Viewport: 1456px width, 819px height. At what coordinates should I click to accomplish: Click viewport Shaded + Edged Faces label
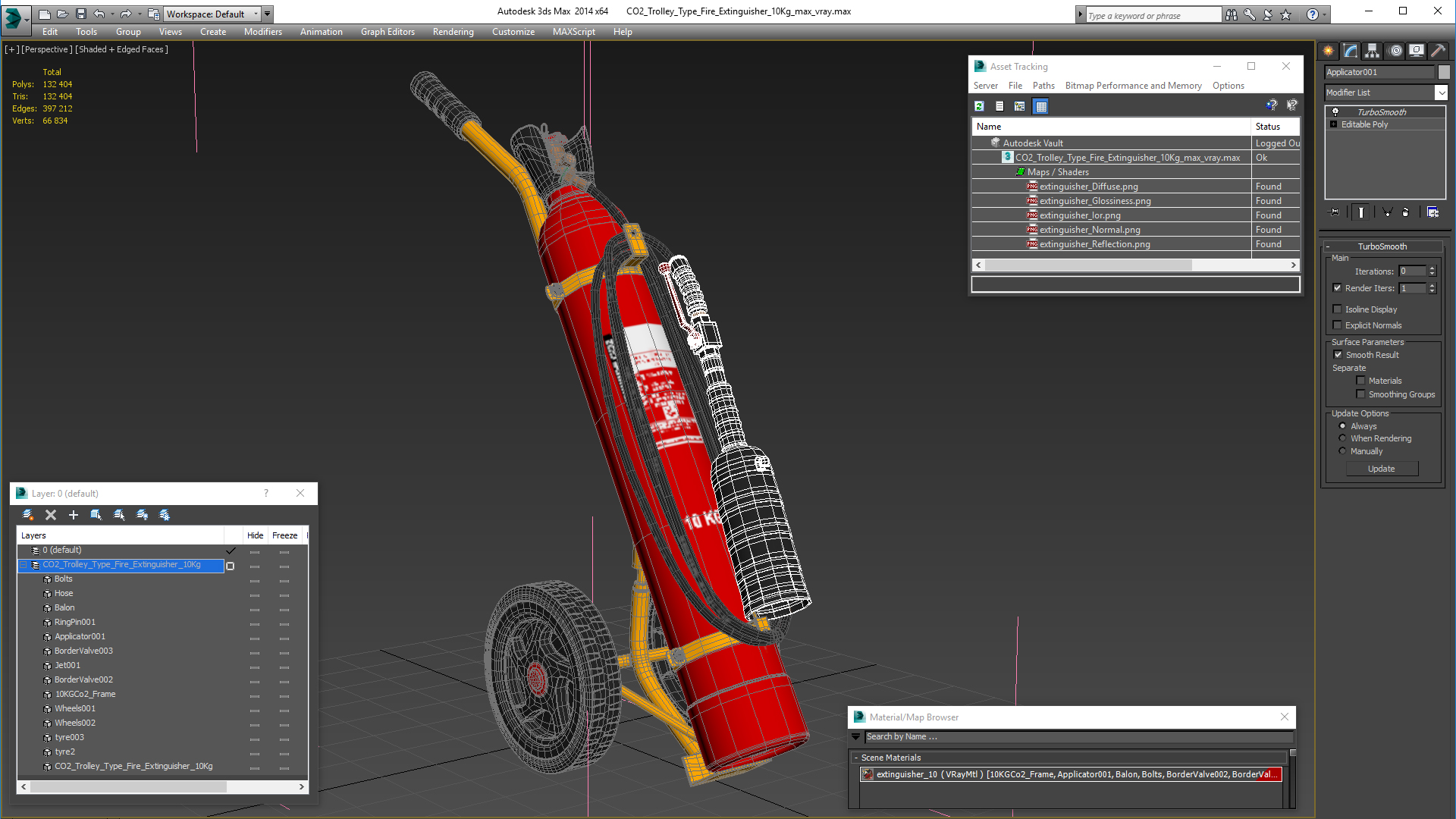tap(122, 49)
